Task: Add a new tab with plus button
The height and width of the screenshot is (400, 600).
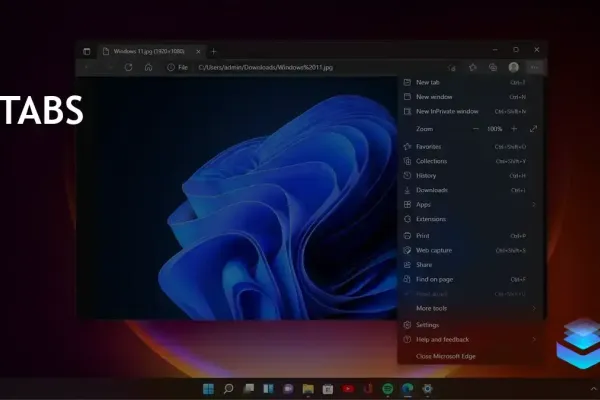Action: pyautogui.click(x=214, y=51)
